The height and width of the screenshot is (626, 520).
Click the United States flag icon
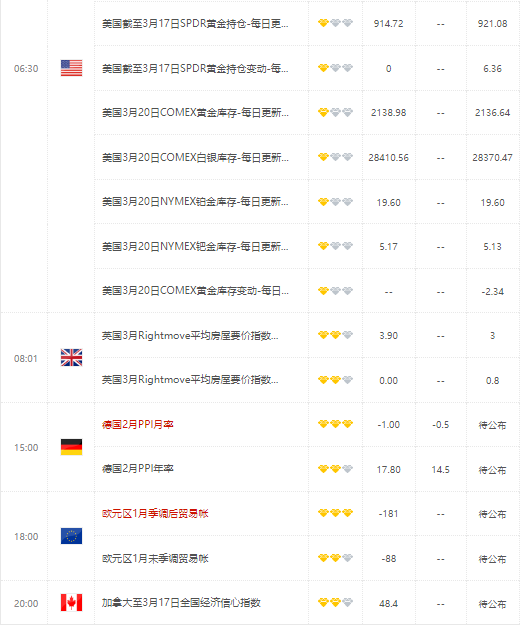point(71,68)
